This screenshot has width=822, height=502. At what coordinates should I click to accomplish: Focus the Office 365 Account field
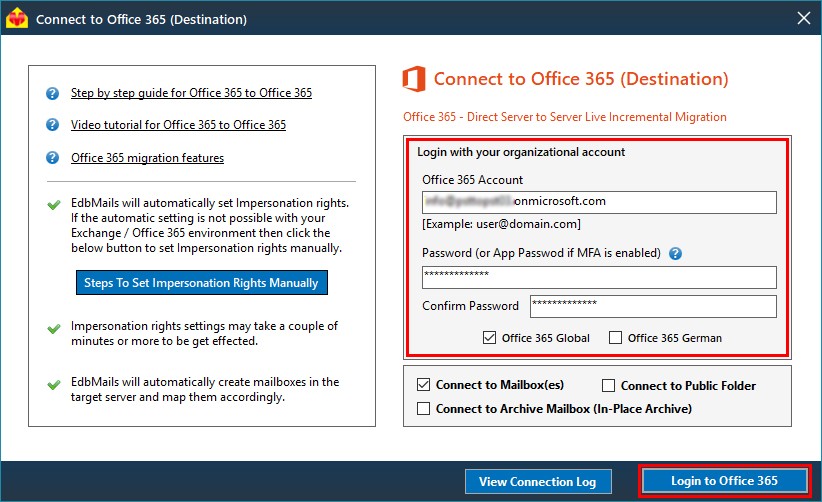(x=599, y=202)
